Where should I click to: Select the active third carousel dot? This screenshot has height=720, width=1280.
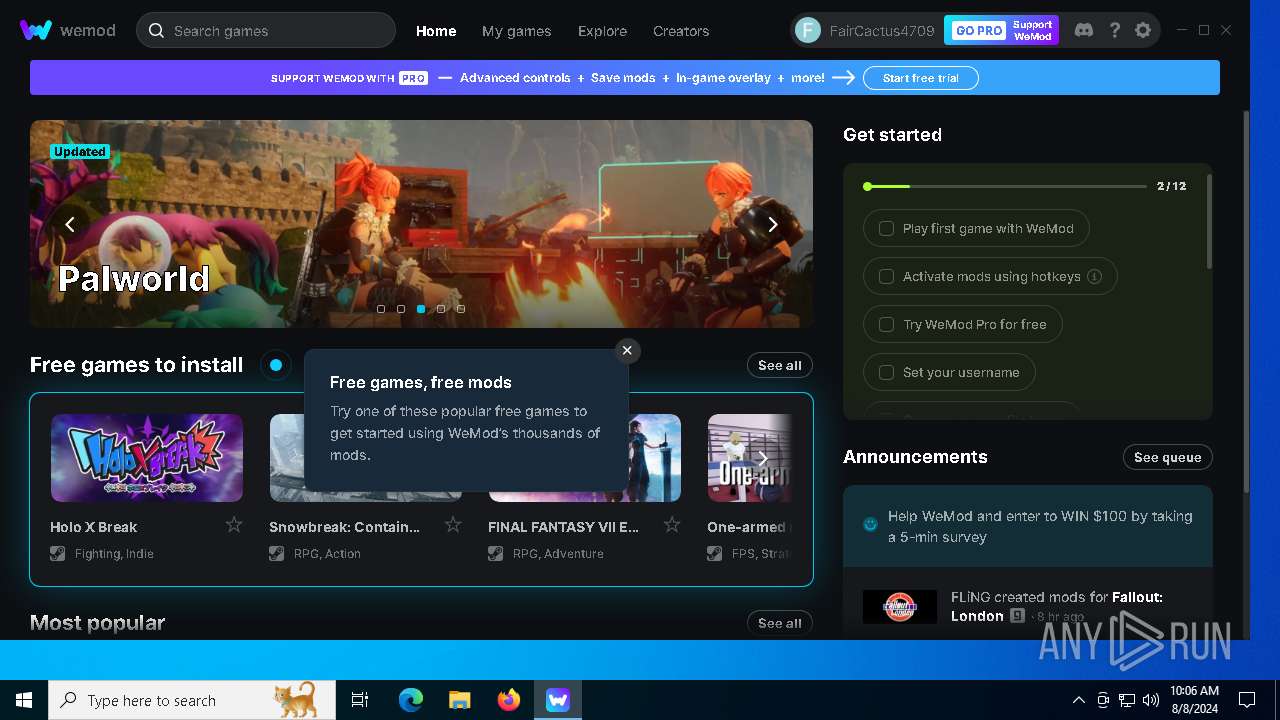[421, 309]
